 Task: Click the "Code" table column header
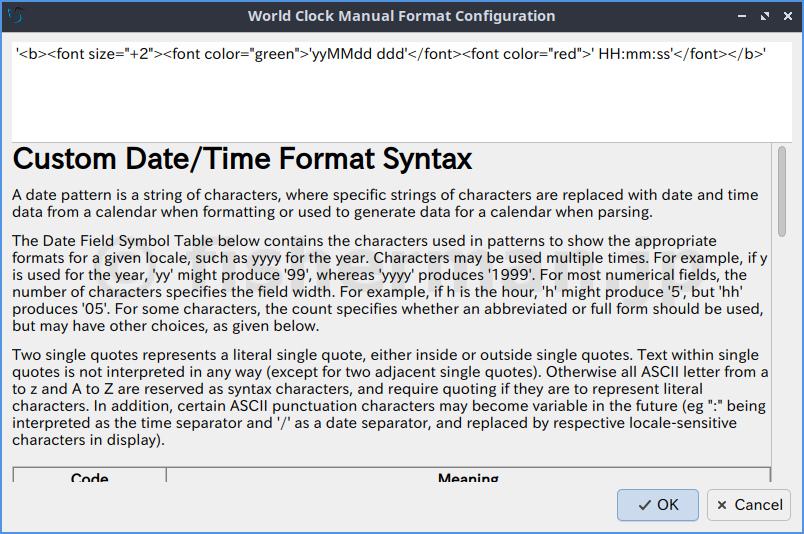[90, 478]
